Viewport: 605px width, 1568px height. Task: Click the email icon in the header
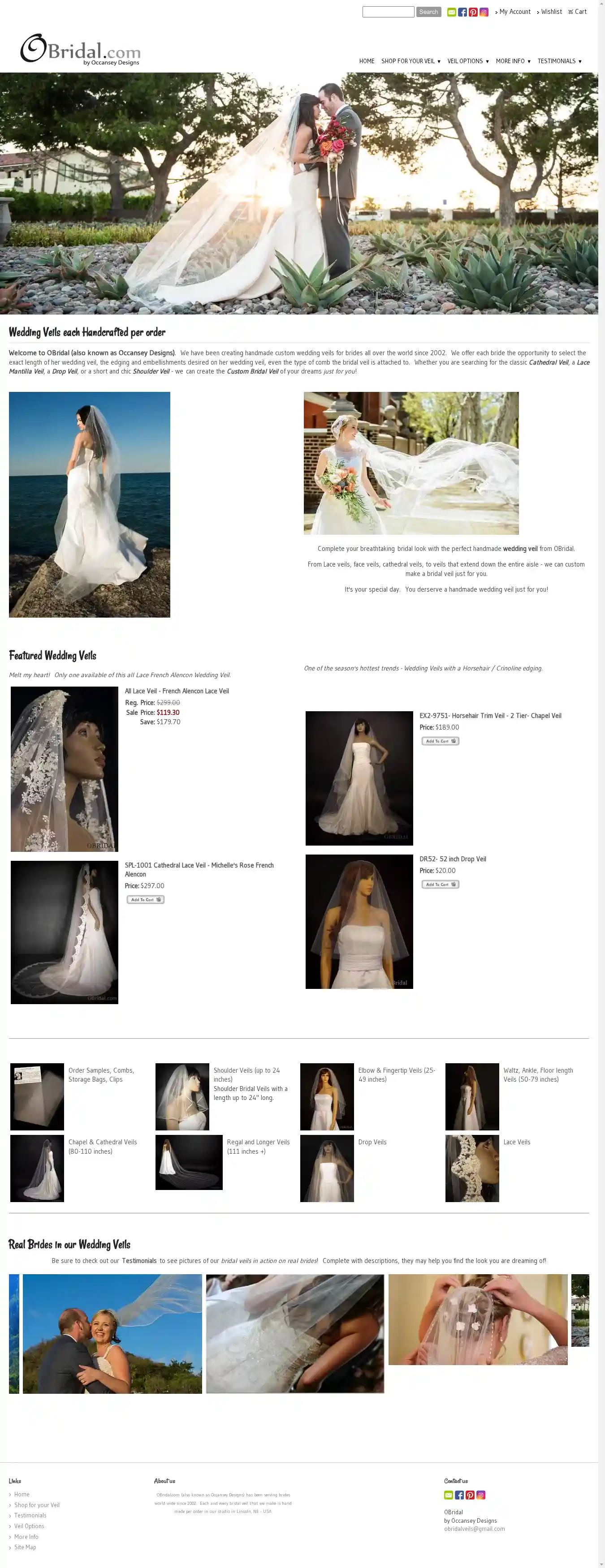click(x=451, y=12)
